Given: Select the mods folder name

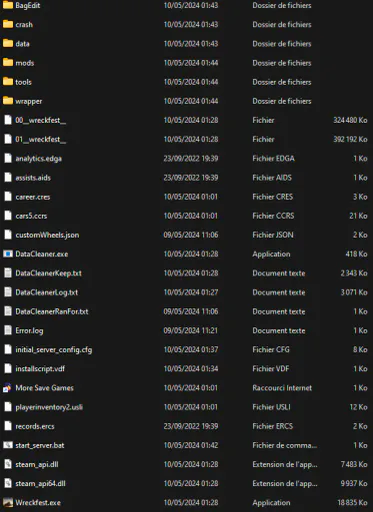Looking at the screenshot, I should click(x=25, y=63).
